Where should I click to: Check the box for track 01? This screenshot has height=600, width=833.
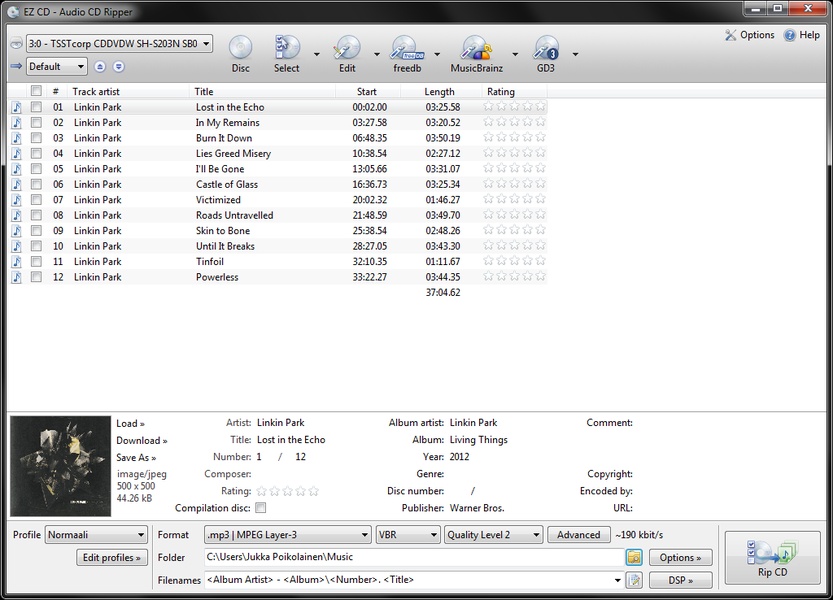36,107
